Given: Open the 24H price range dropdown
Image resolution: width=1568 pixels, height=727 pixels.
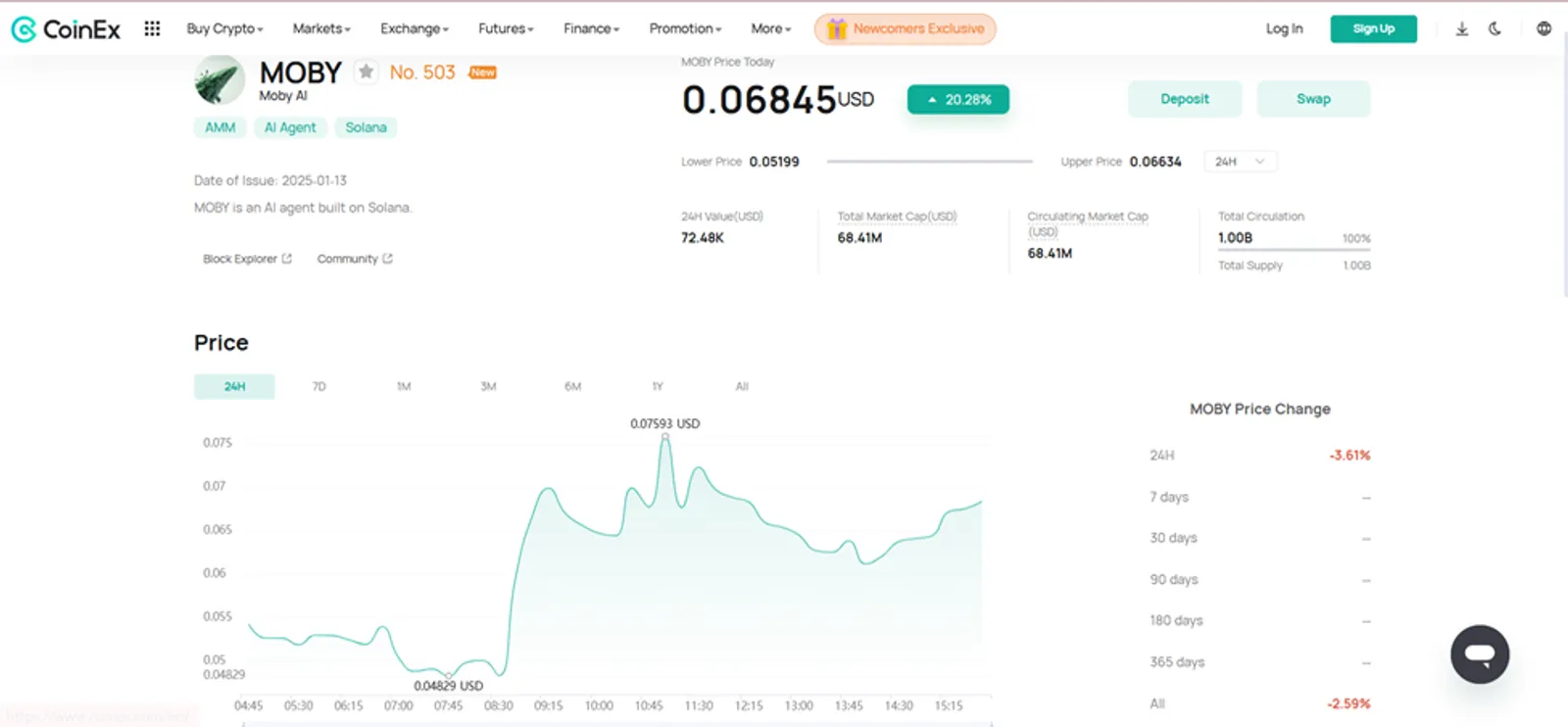Looking at the screenshot, I should click(1240, 162).
